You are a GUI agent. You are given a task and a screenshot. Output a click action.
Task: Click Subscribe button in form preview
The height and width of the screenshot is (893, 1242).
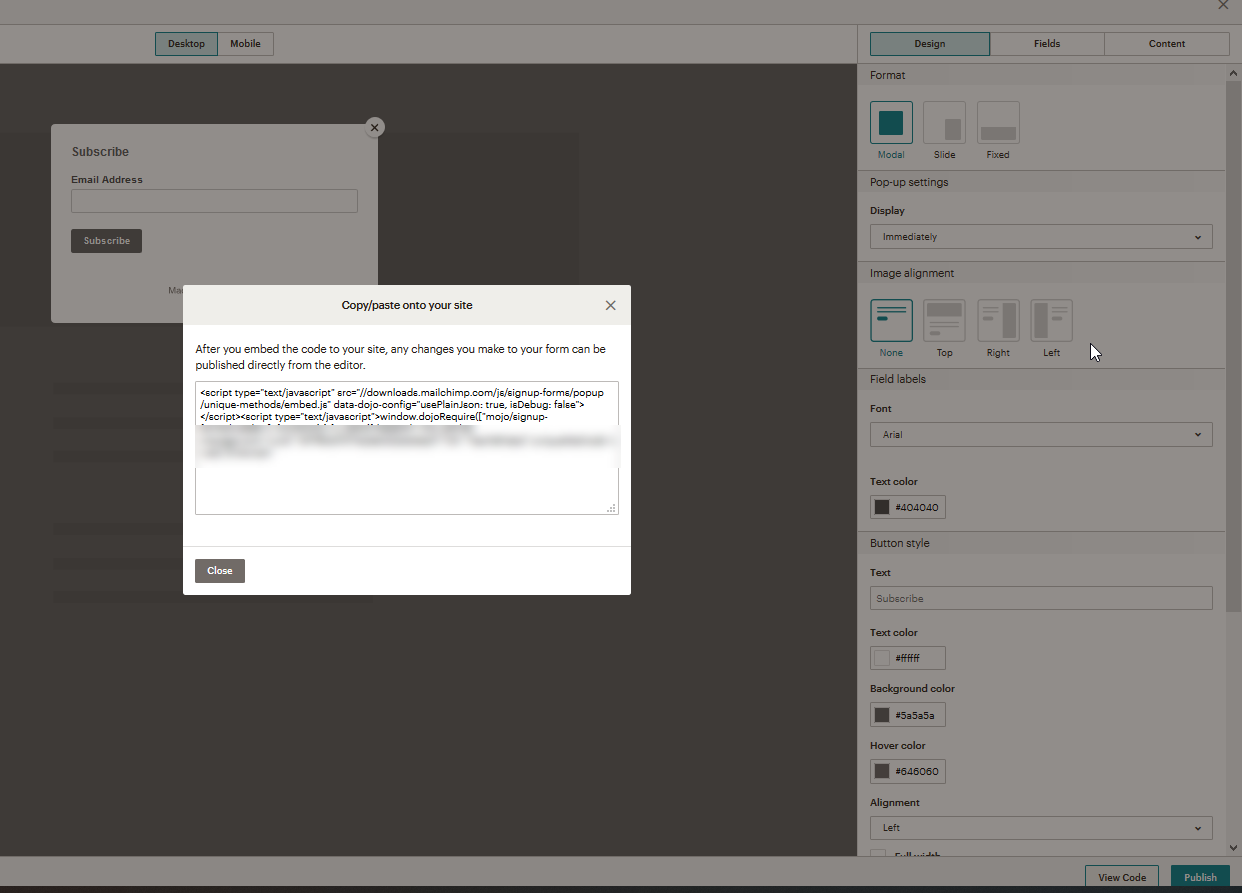tap(107, 241)
